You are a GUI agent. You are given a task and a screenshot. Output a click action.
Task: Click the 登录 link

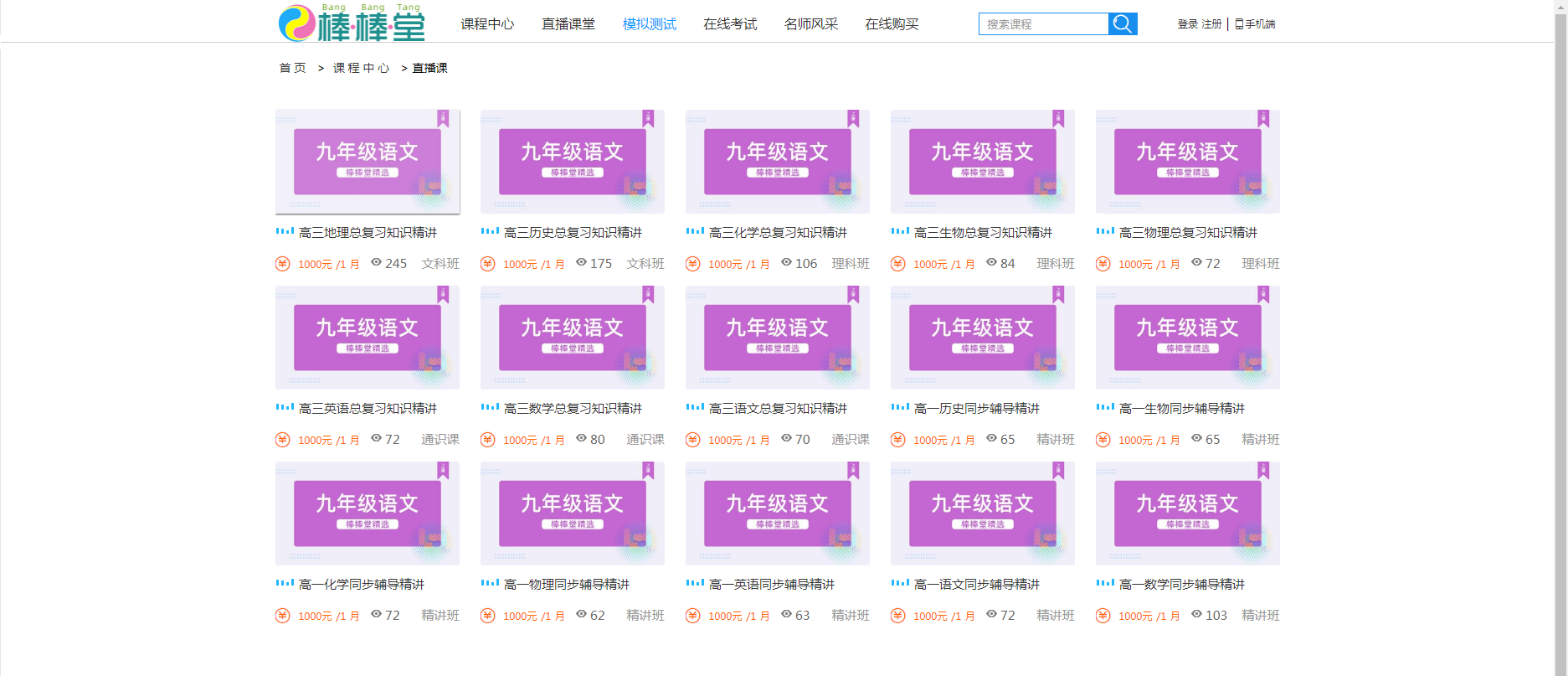click(x=1187, y=24)
